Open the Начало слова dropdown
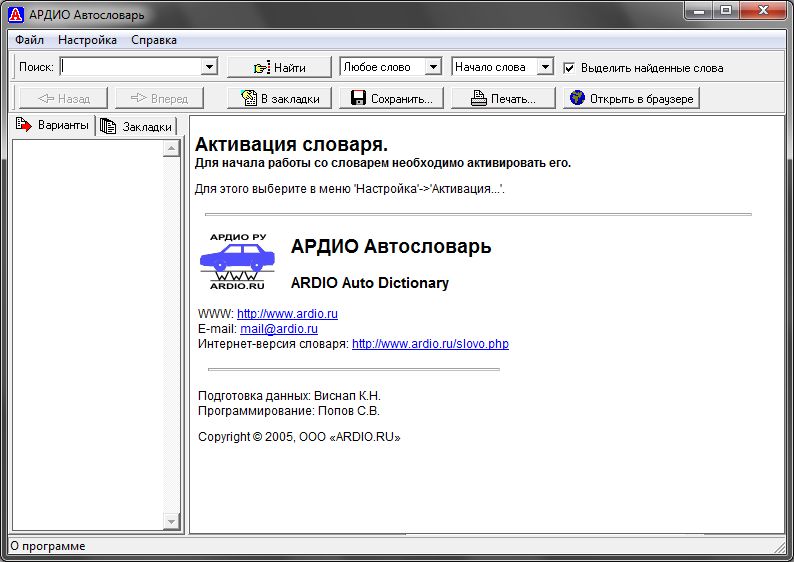794x562 pixels. tap(545, 66)
